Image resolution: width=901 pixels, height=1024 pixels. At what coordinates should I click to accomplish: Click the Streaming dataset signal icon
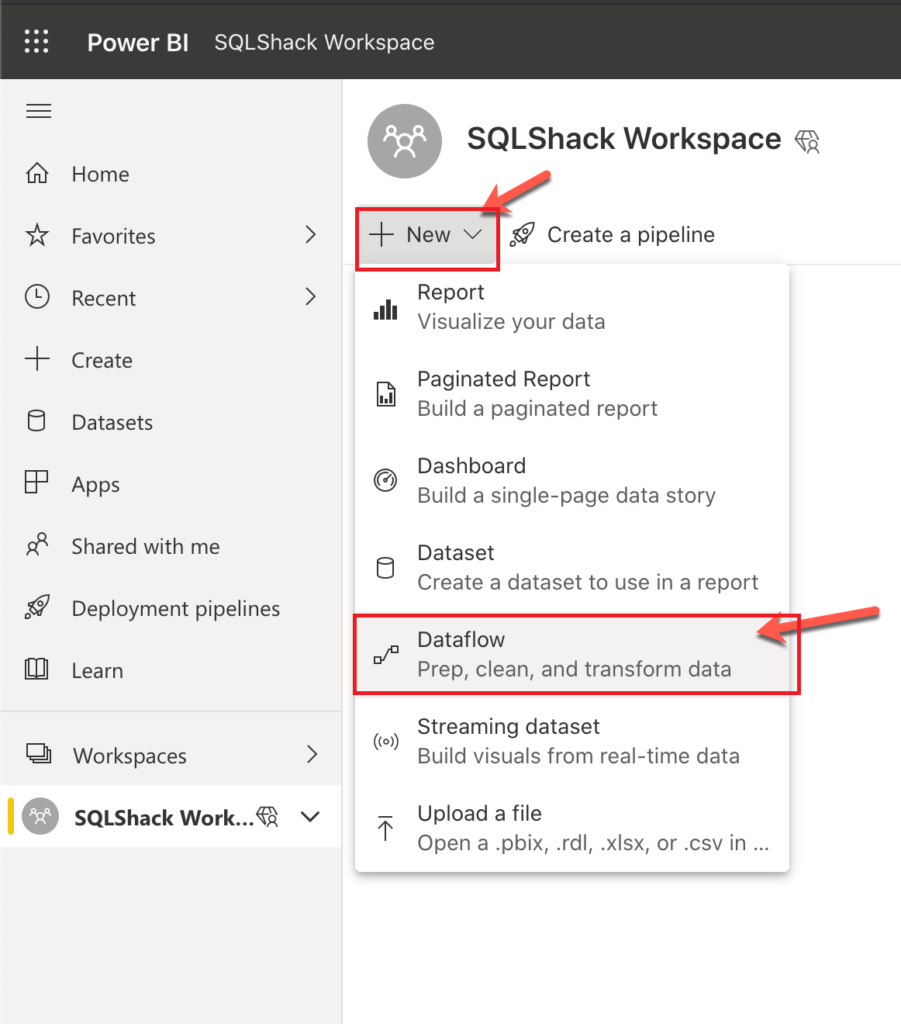pos(386,741)
